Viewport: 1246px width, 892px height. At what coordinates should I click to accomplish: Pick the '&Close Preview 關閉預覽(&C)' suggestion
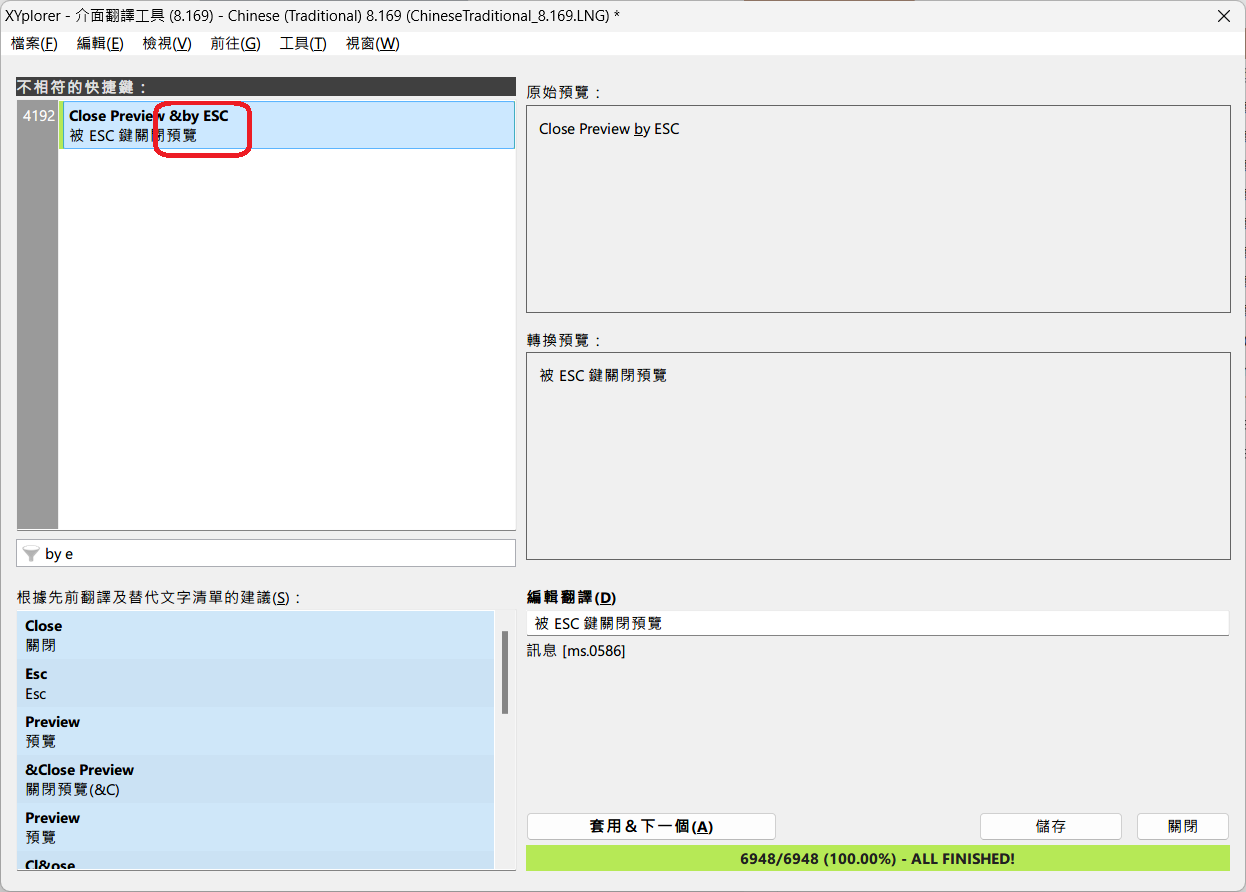(x=255, y=780)
